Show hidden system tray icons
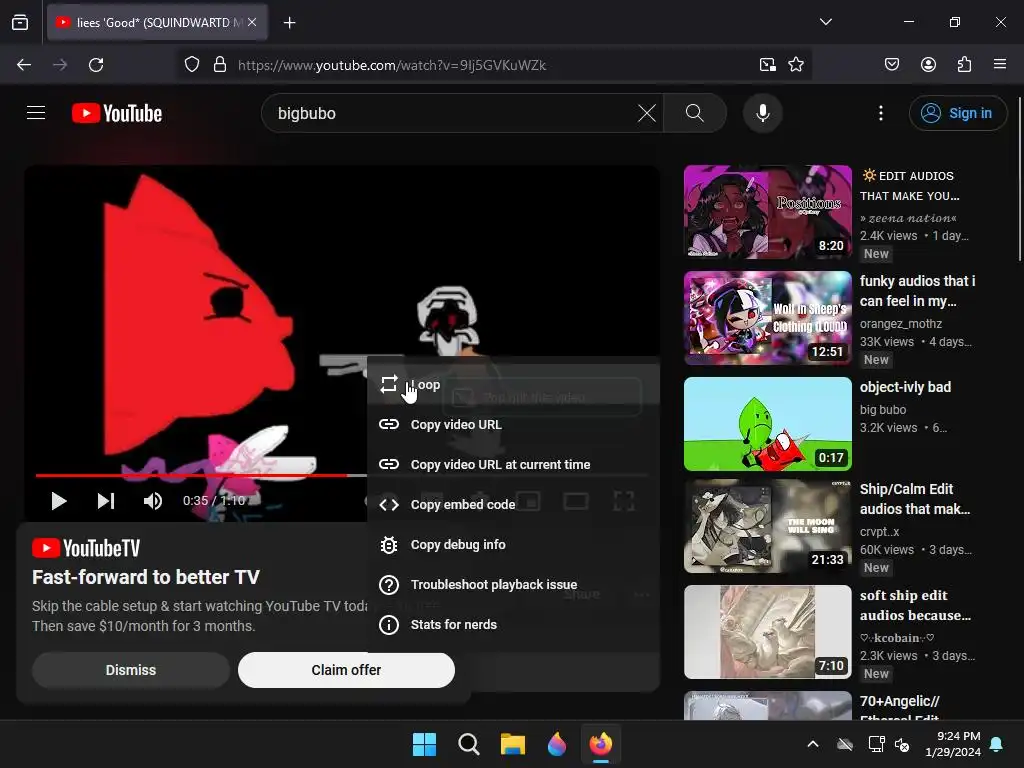The height and width of the screenshot is (768, 1024). (x=812, y=744)
